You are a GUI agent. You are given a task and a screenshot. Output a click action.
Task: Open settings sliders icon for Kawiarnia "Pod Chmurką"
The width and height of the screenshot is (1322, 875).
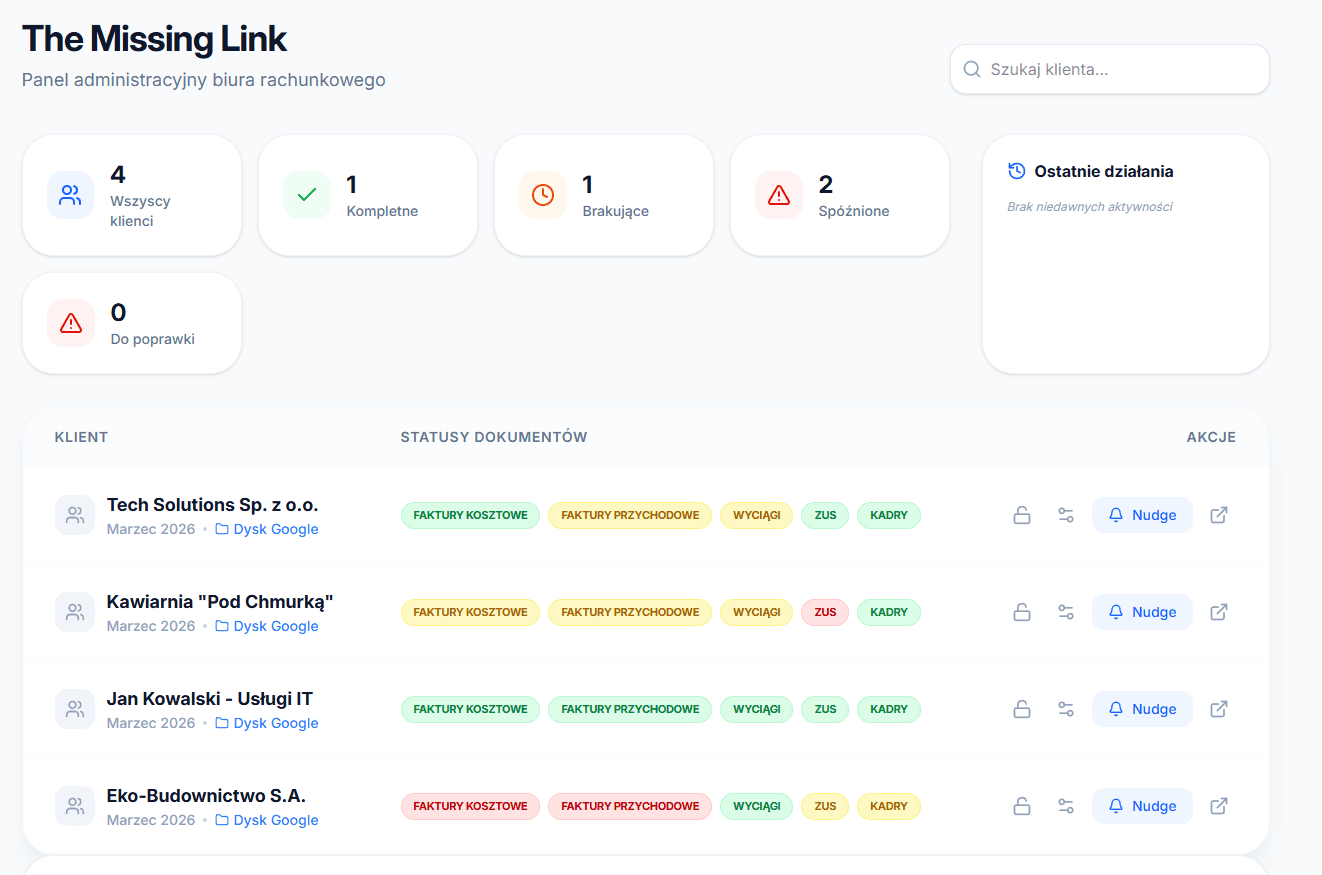(x=1066, y=612)
